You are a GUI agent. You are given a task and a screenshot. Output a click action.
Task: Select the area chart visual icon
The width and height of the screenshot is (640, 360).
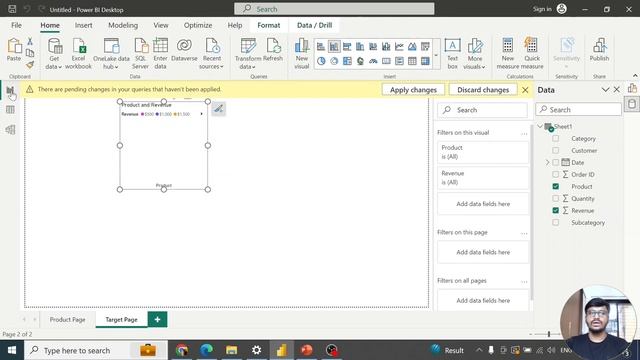[412, 47]
